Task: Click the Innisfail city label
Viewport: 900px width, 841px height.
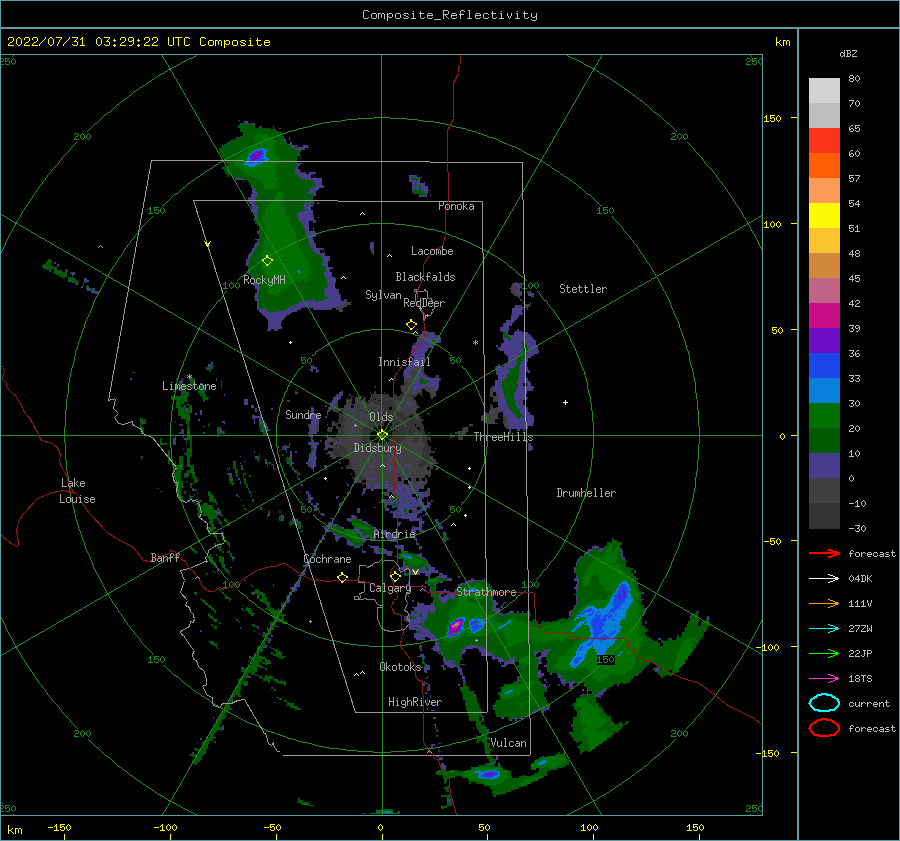Action: coord(404,362)
